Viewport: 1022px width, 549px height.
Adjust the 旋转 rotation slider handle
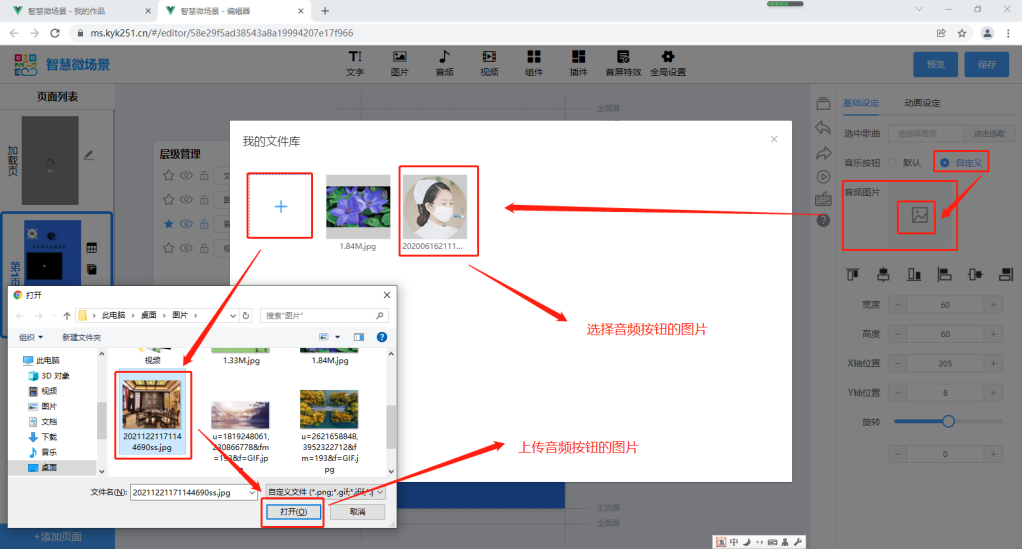coord(948,422)
